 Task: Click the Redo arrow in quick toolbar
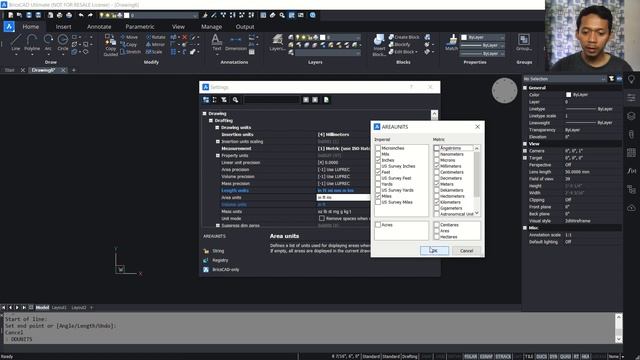(x=90, y=15)
